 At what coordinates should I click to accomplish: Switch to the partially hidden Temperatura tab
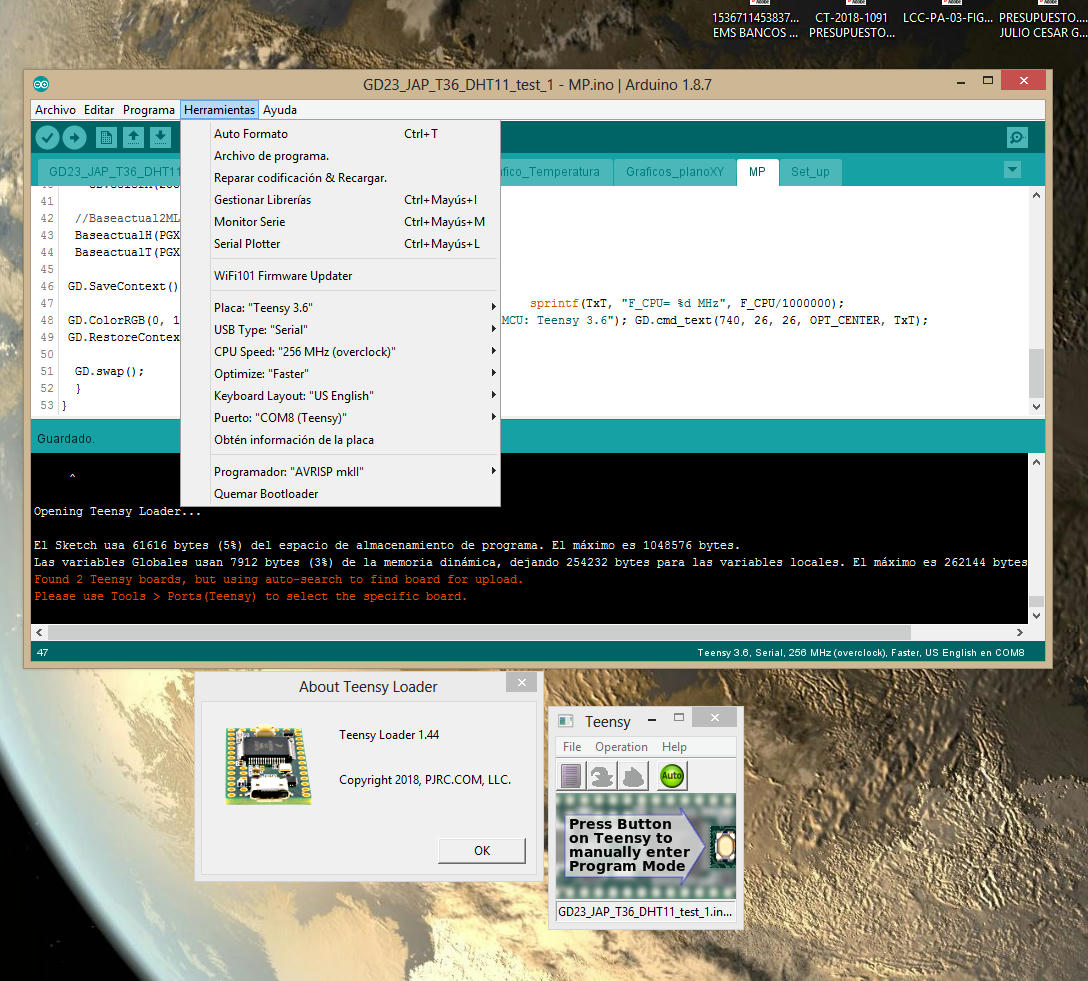[x=556, y=172]
